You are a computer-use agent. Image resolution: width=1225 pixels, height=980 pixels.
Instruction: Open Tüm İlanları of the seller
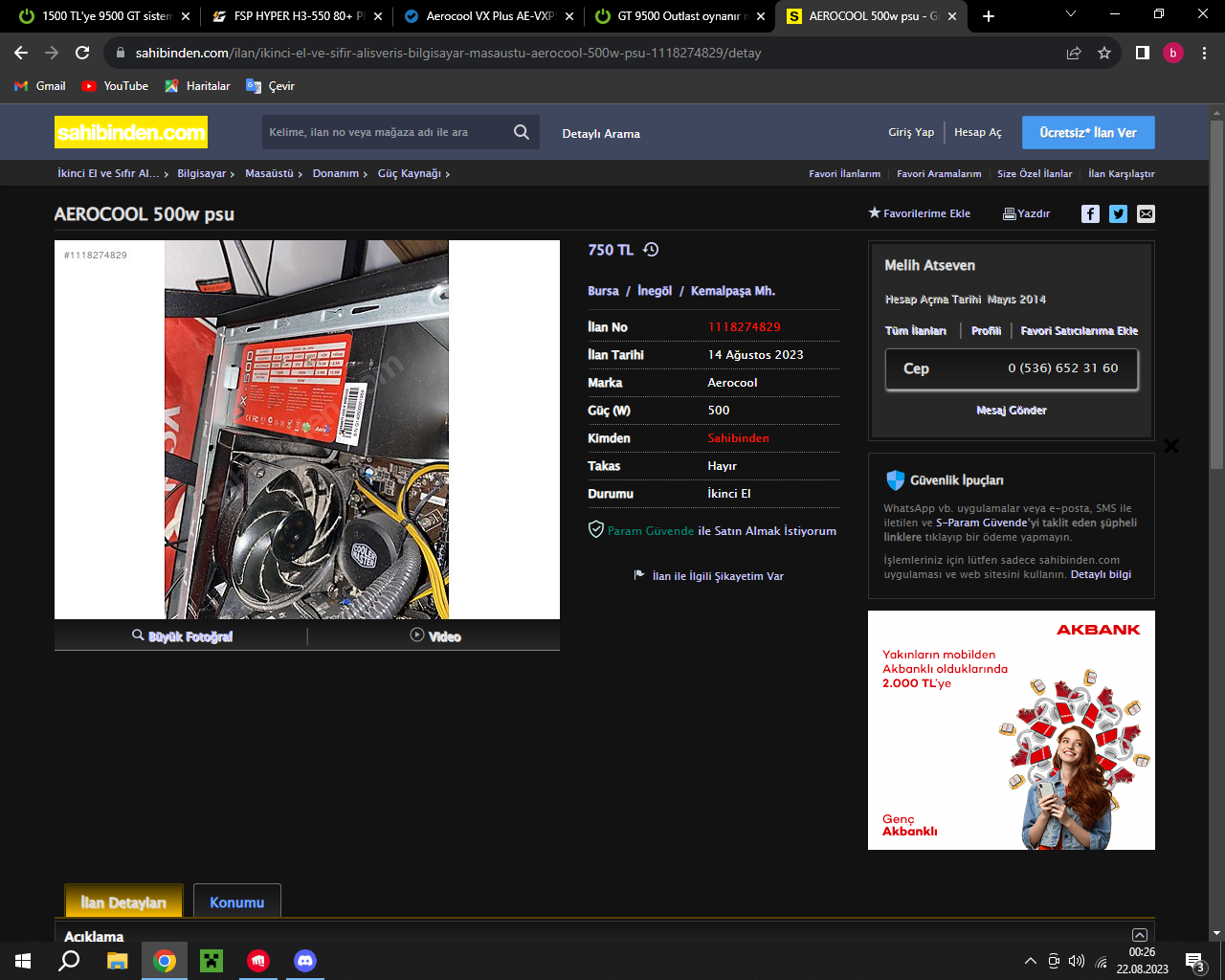click(x=916, y=330)
